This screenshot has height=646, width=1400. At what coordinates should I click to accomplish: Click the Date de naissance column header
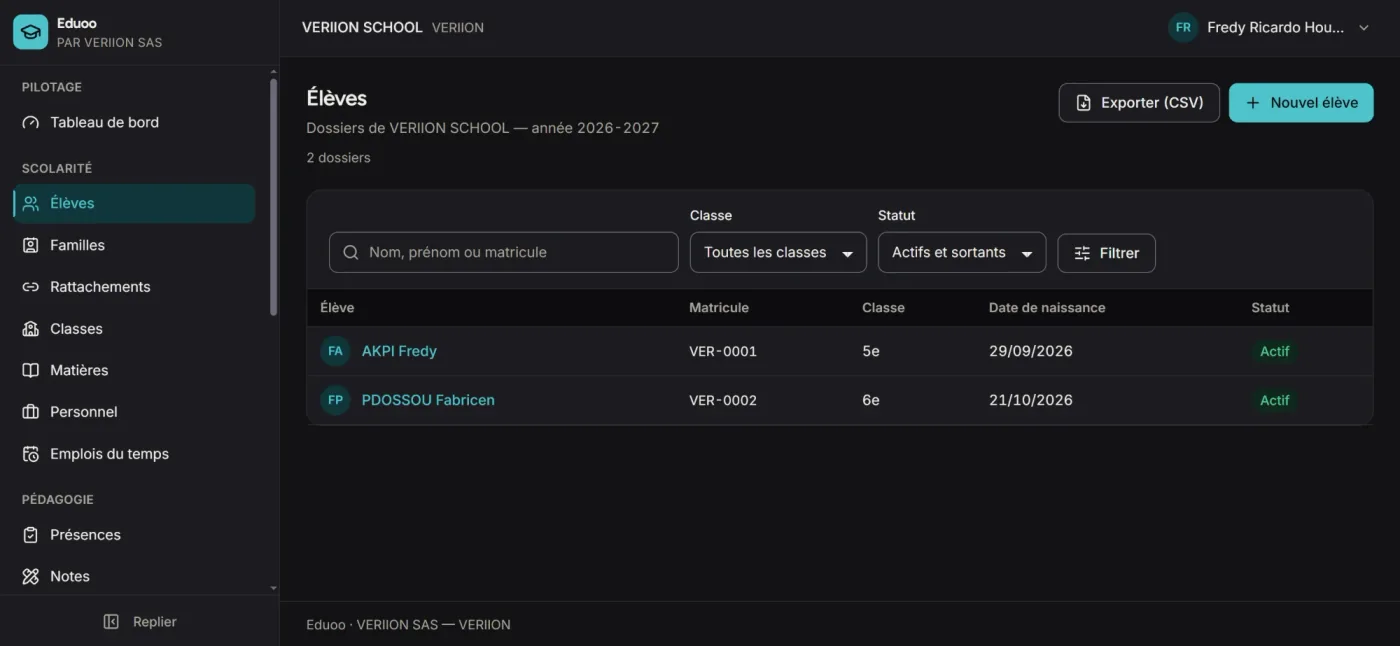point(1047,308)
